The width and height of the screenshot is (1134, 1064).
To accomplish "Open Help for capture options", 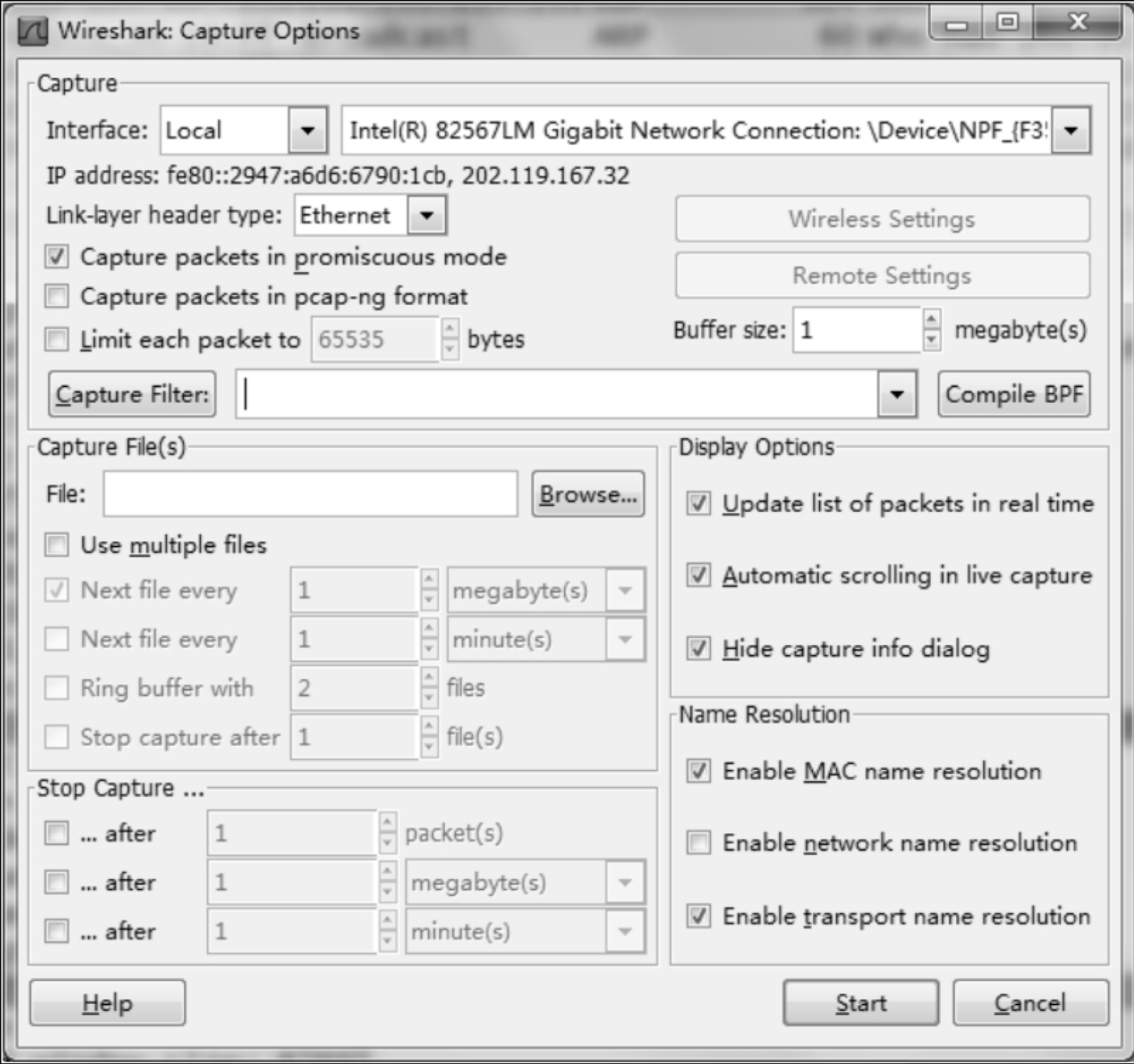I will click(108, 1003).
